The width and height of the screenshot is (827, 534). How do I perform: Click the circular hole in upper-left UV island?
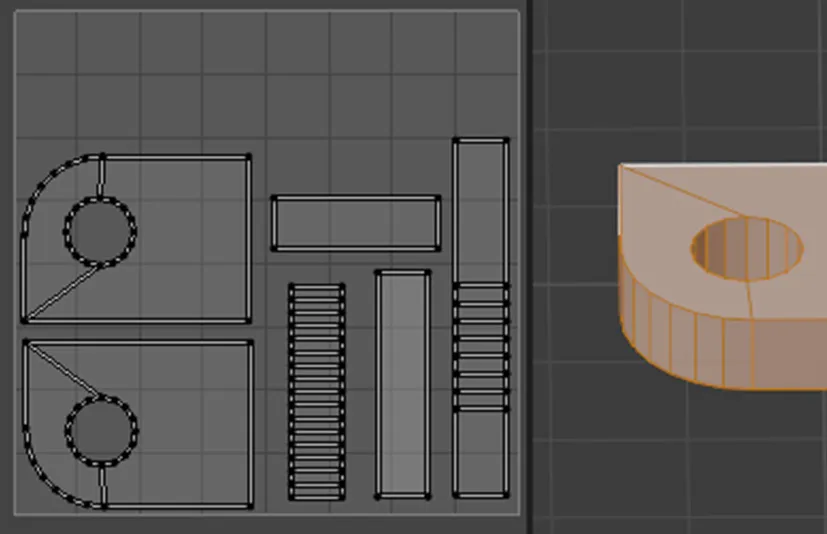(100, 231)
